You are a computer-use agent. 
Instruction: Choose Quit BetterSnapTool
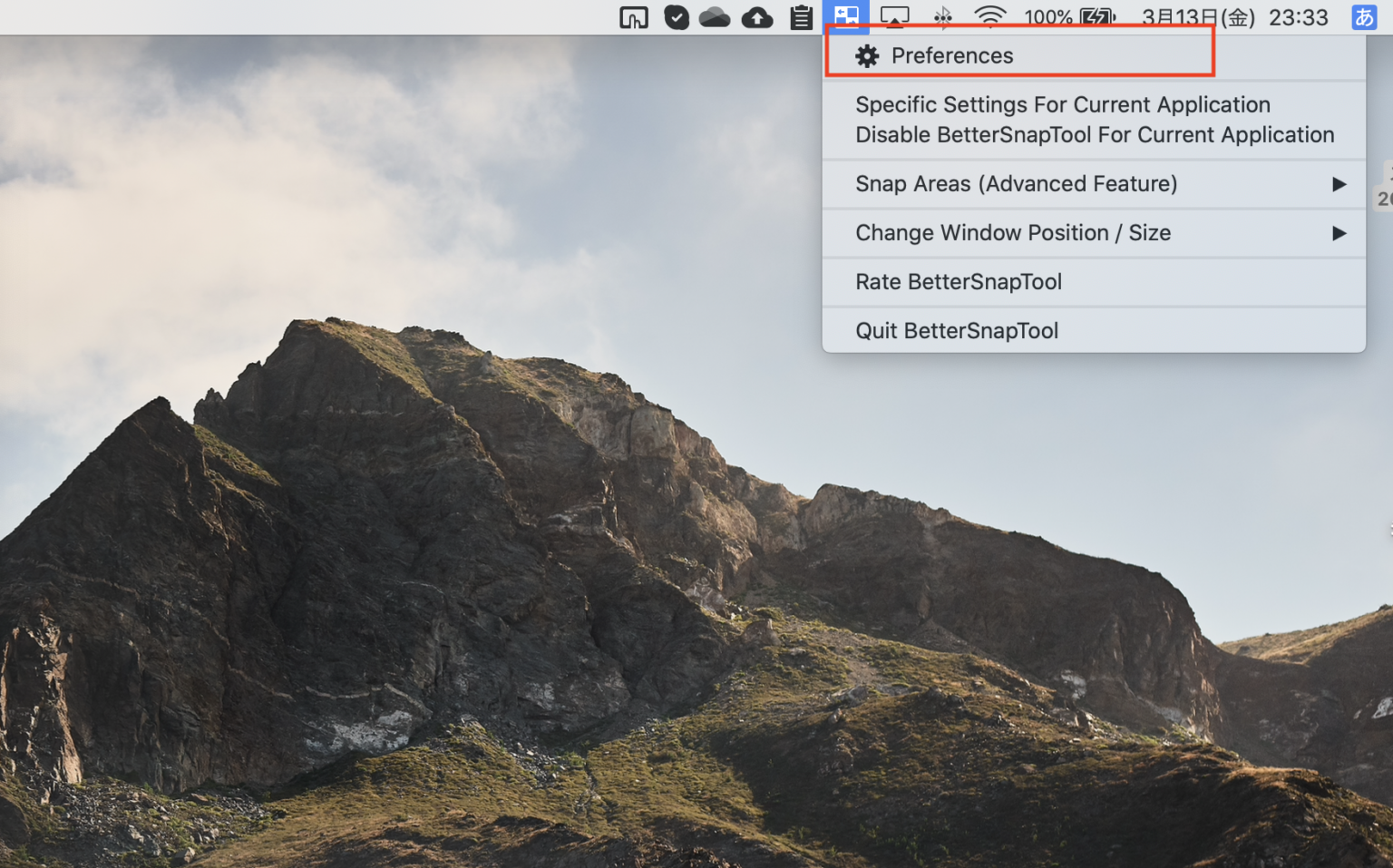tap(1093, 331)
